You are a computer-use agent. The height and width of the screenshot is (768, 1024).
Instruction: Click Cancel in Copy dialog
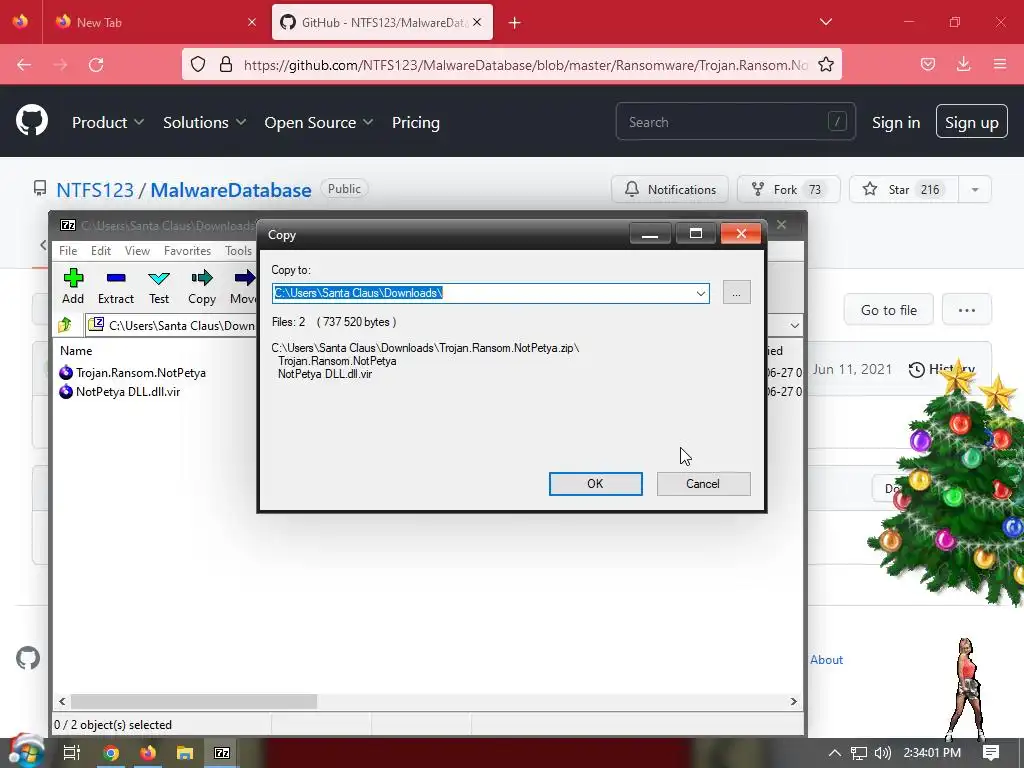[x=703, y=484]
